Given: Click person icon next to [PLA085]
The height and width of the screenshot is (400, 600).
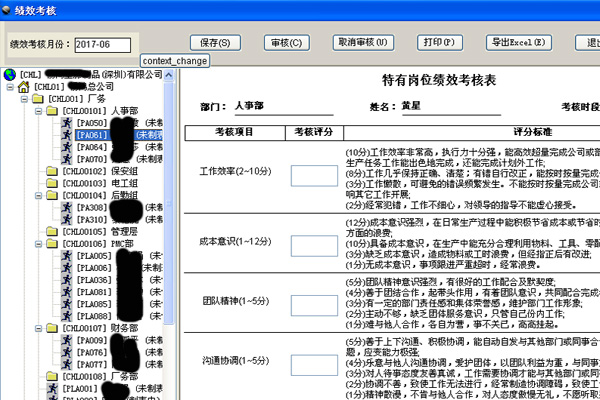Looking at the screenshot, I should tap(67, 304).
